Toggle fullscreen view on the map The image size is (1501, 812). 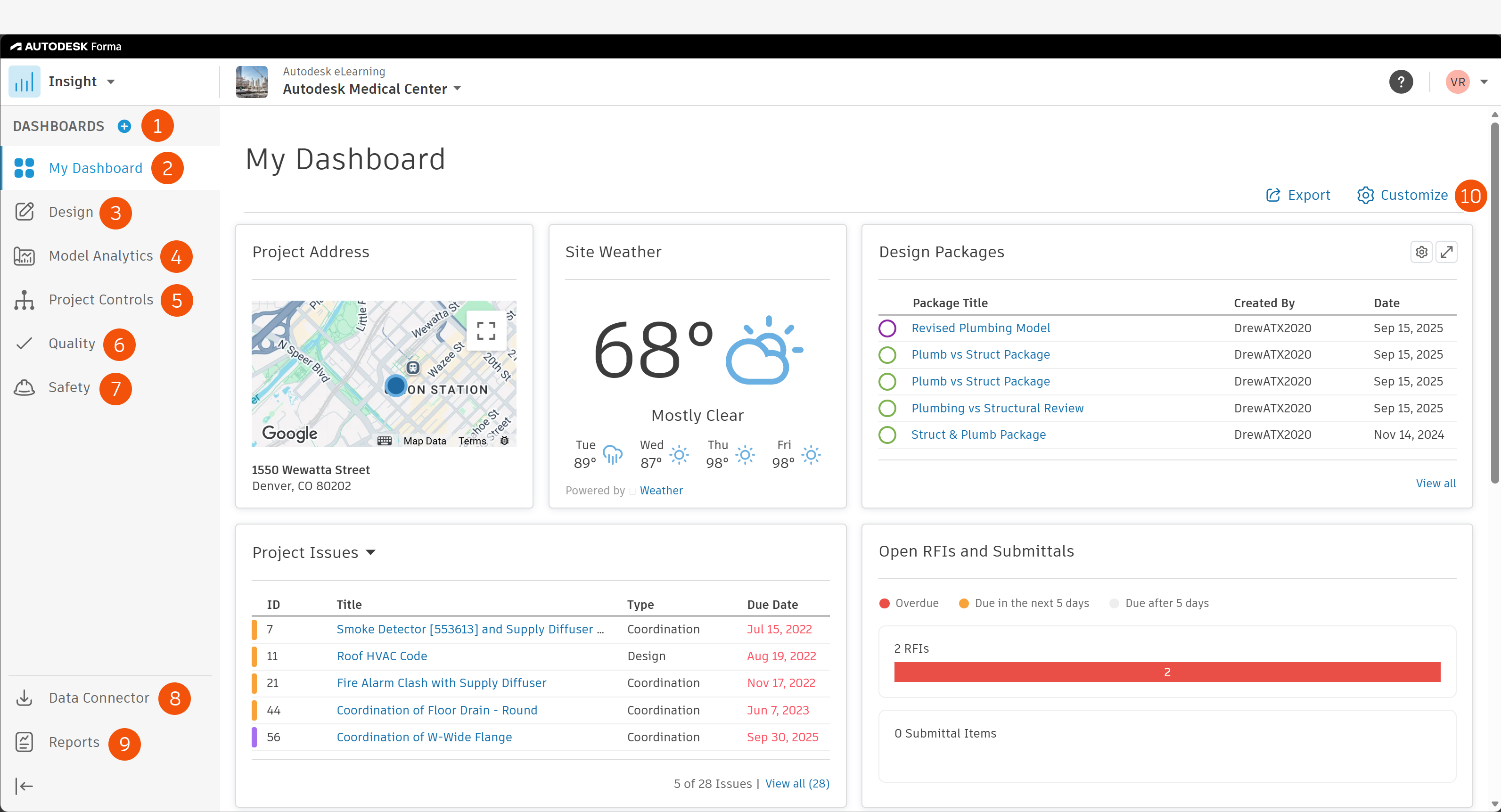click(x=486, y=331)
